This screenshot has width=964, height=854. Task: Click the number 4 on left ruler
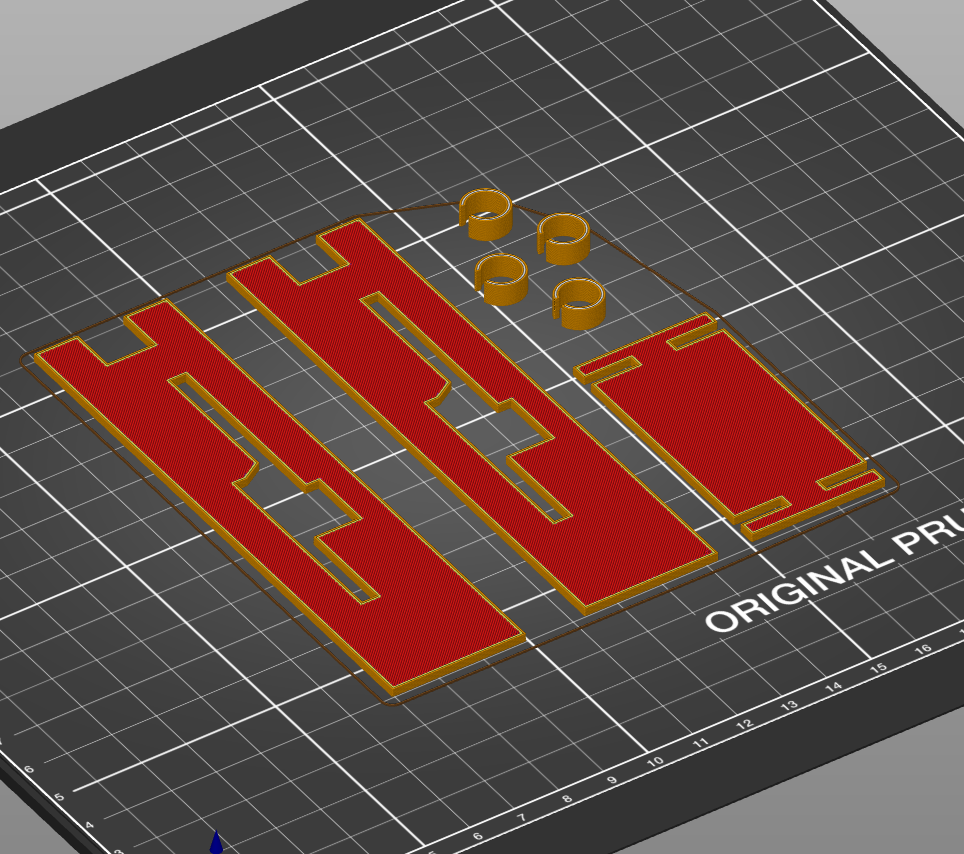88,826
